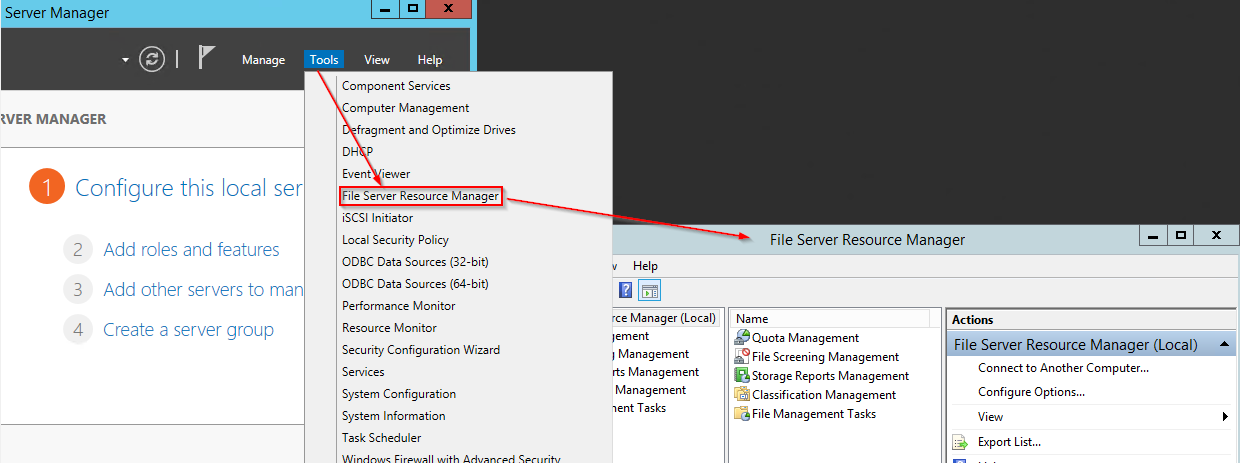Click Configure Options action

pyautogui.click(x=1031, y=392)
